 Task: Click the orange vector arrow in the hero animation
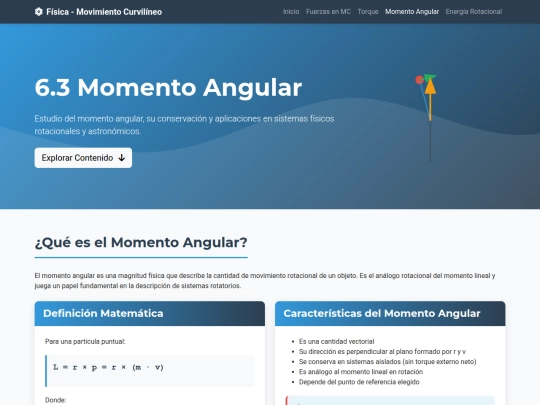pos(430,100)
